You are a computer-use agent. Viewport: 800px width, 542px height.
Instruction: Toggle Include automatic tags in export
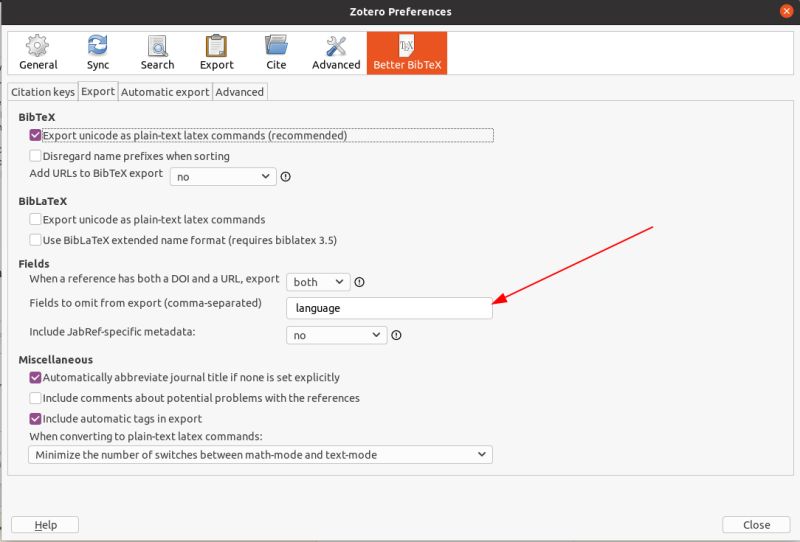point(35,418)
